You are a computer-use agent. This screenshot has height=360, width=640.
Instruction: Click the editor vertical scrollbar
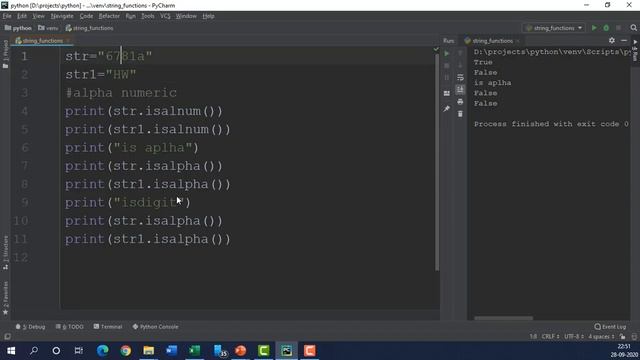pyautogui.click(x=437, y=162)
